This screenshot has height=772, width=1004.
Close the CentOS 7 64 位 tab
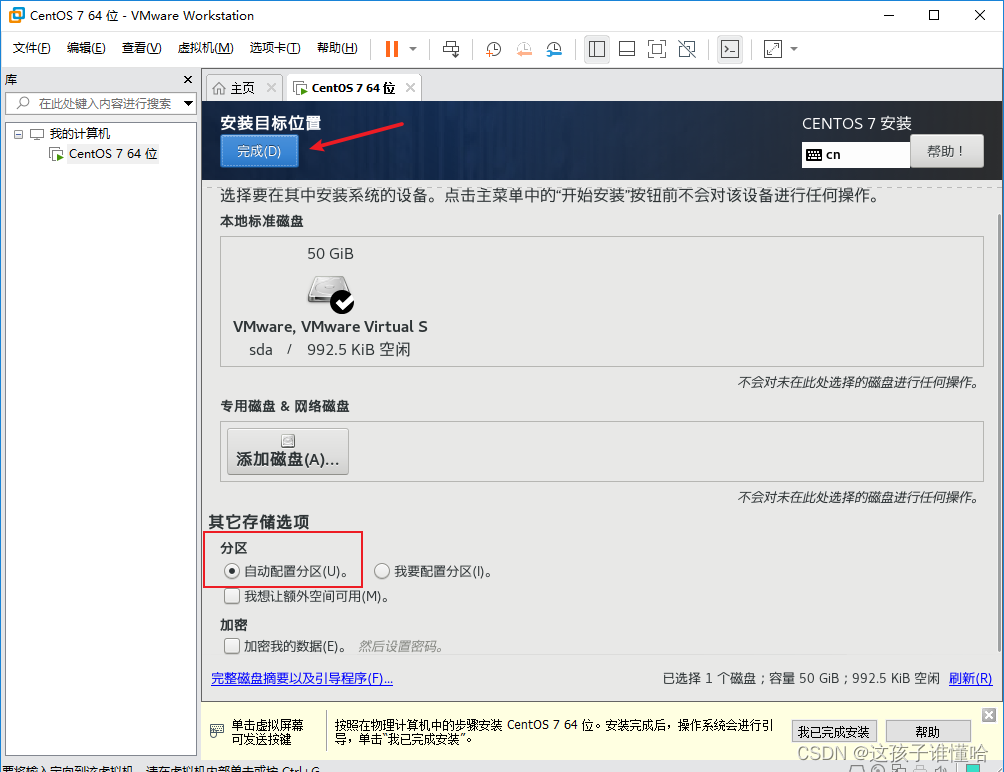pyautogui.click(x=410, y=88)
